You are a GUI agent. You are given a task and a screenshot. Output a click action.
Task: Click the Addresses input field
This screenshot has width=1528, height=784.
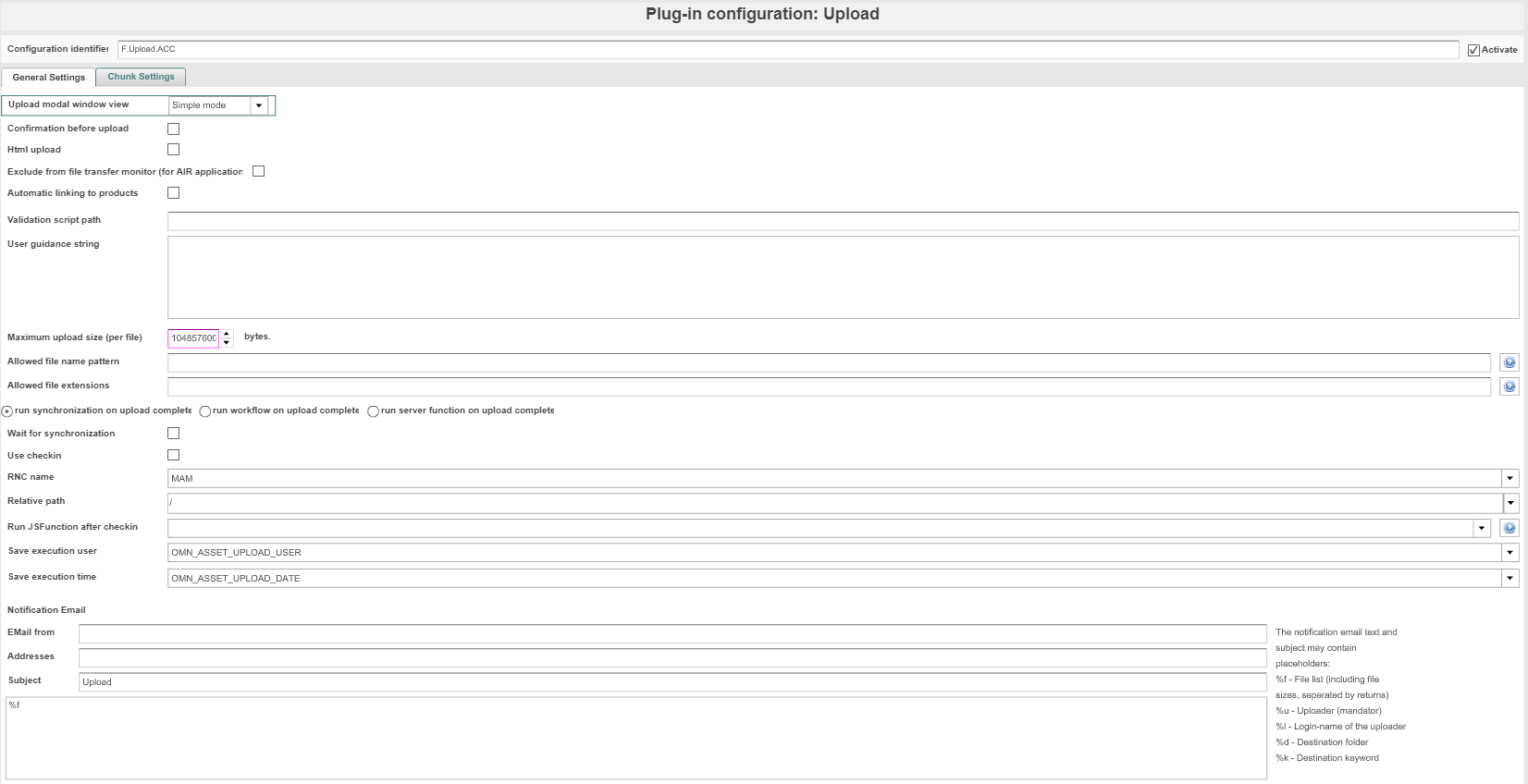(x=672, y=657)
